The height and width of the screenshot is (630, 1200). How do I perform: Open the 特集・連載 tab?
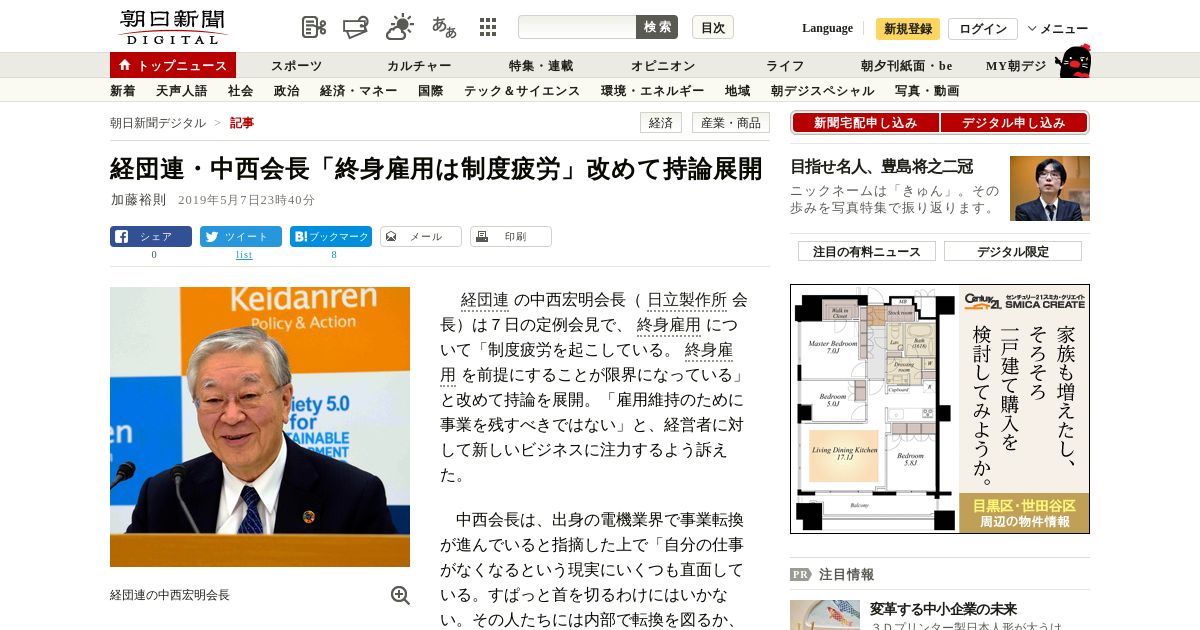(x=541, y=66)
